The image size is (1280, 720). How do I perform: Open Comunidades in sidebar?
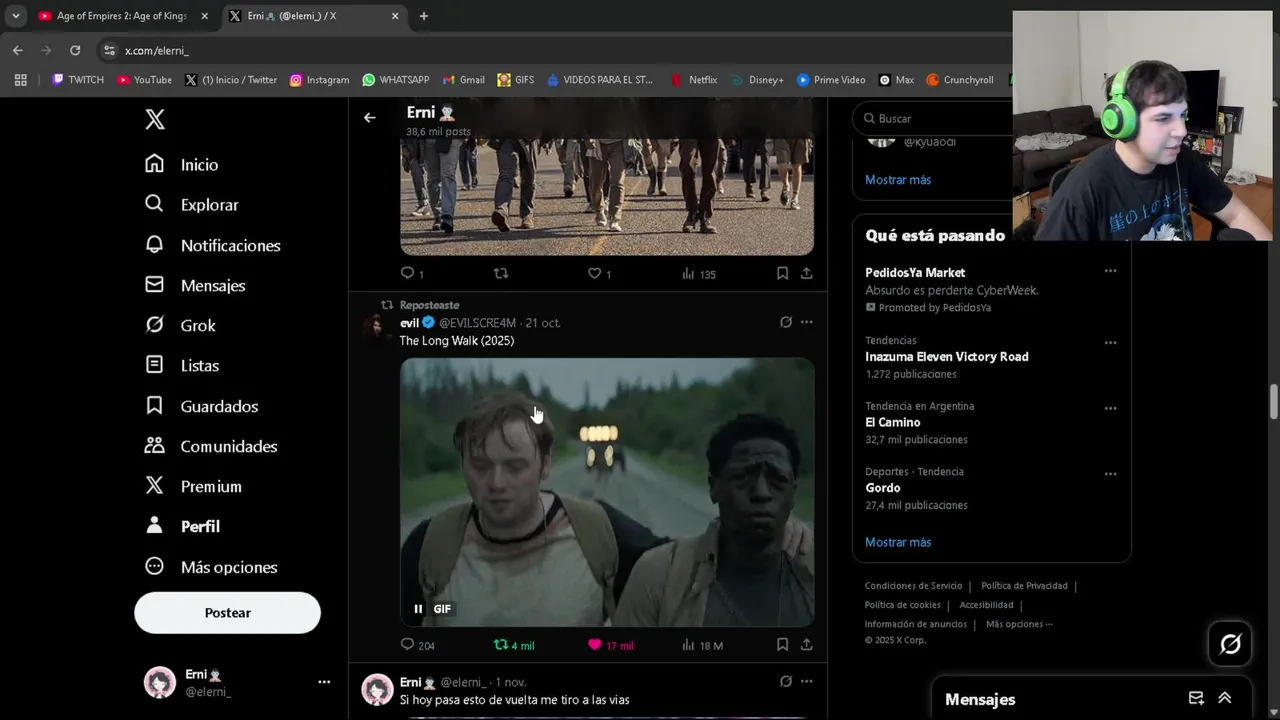pos(211,446)
